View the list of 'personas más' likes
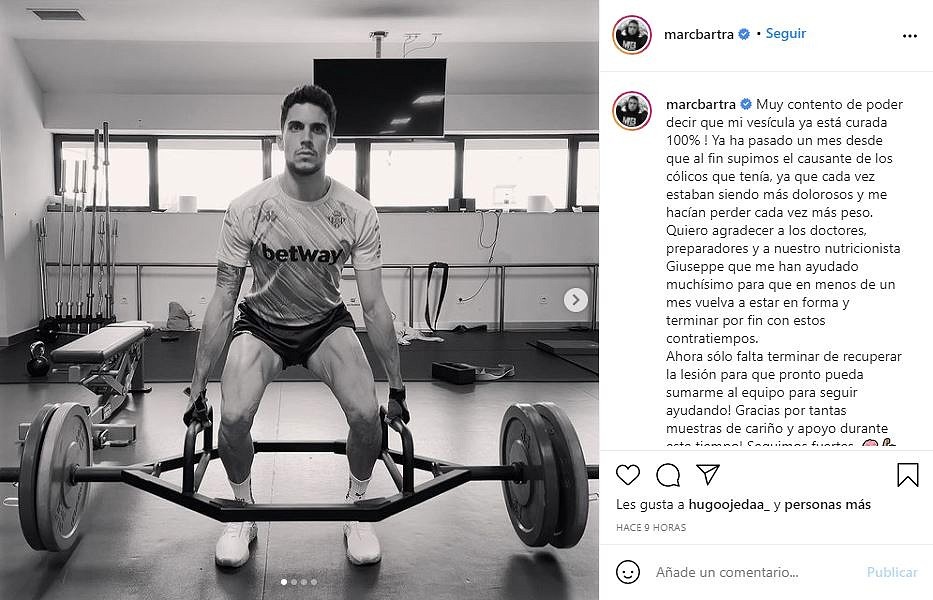Screen dimensions: 933x600 pyautogui.click(x=828, y=505)
